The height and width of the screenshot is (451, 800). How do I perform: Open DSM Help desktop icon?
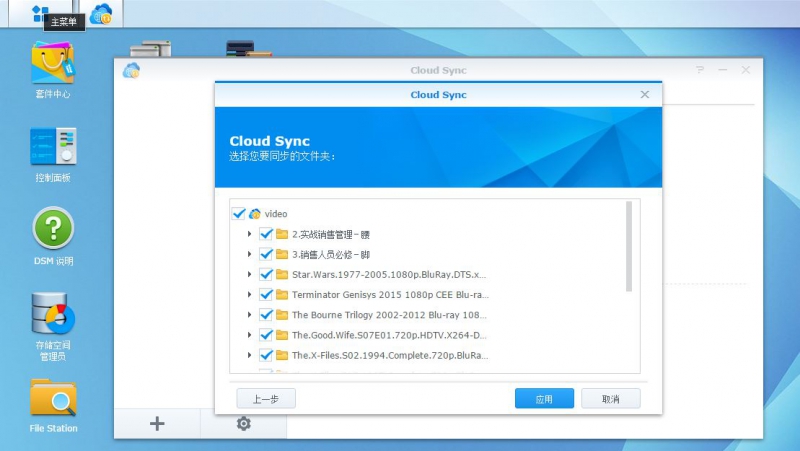pyautogui.click(x=52, y=228)
